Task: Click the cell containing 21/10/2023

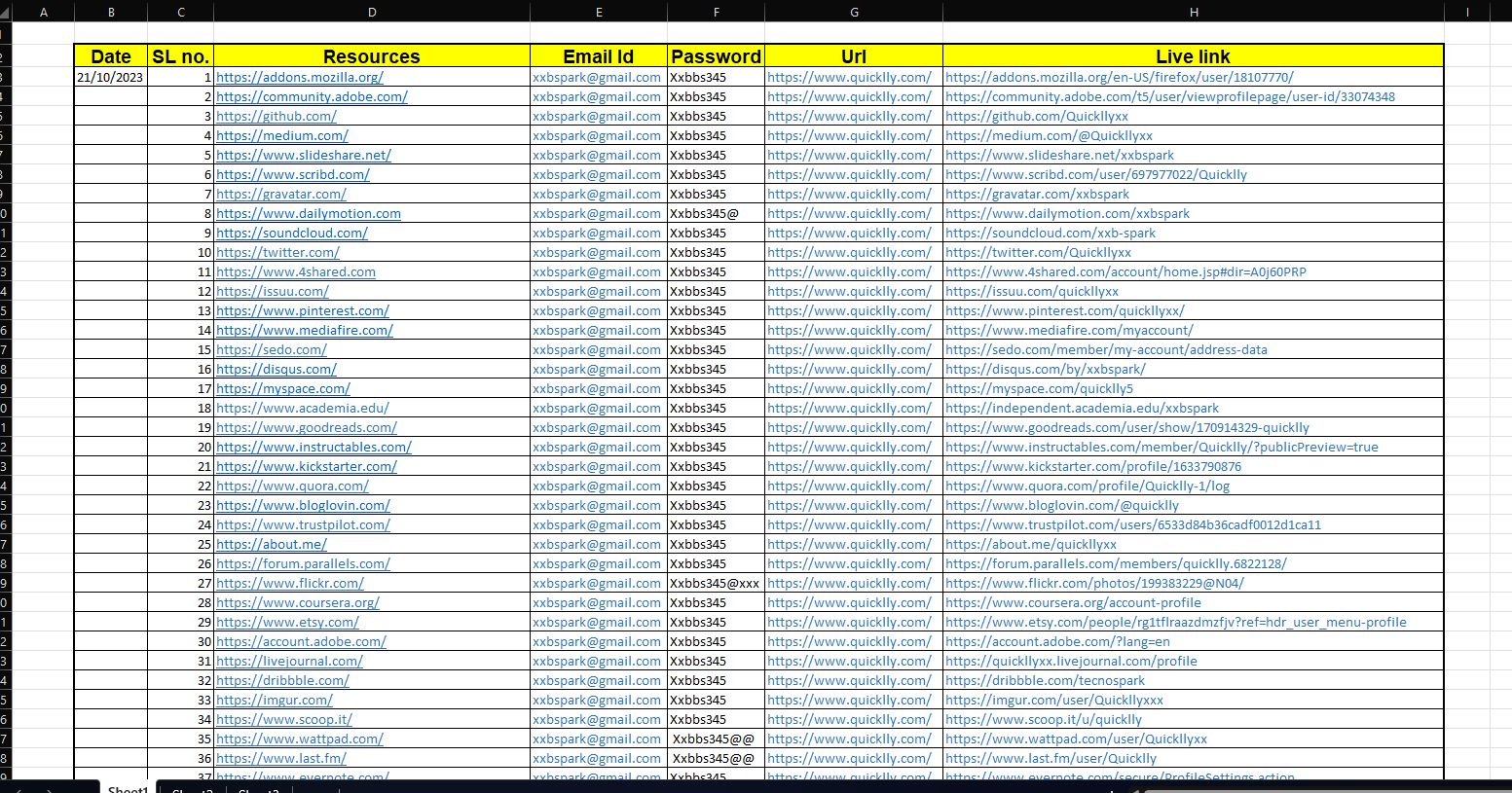Action: (x=110, y=76)
